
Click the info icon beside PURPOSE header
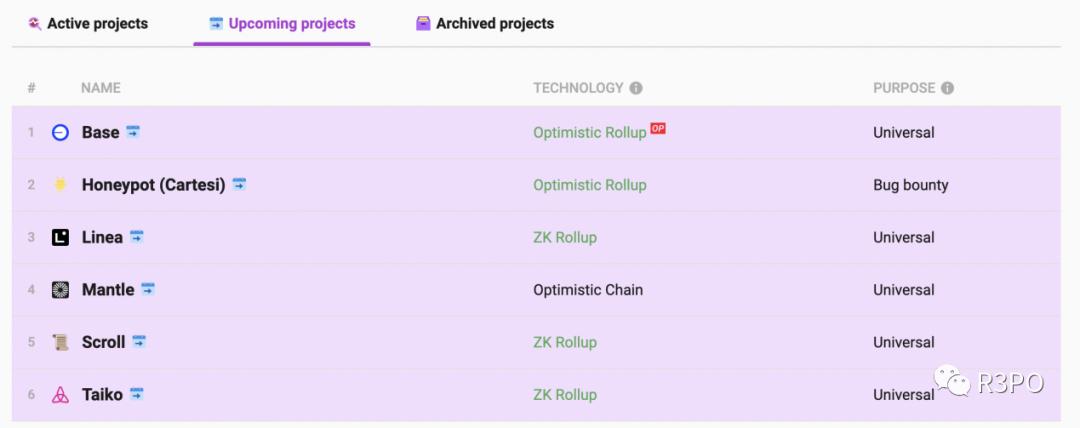(x=947, y=88)
